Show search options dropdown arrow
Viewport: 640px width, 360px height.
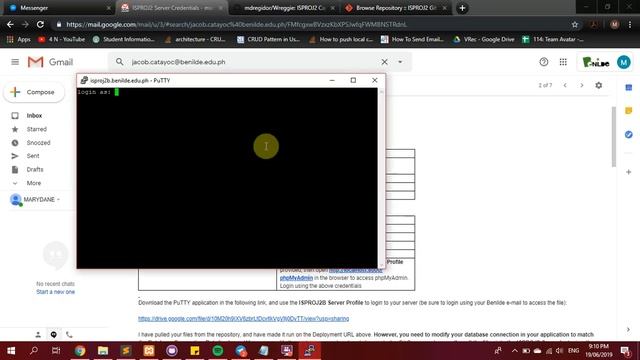[400, 62]
